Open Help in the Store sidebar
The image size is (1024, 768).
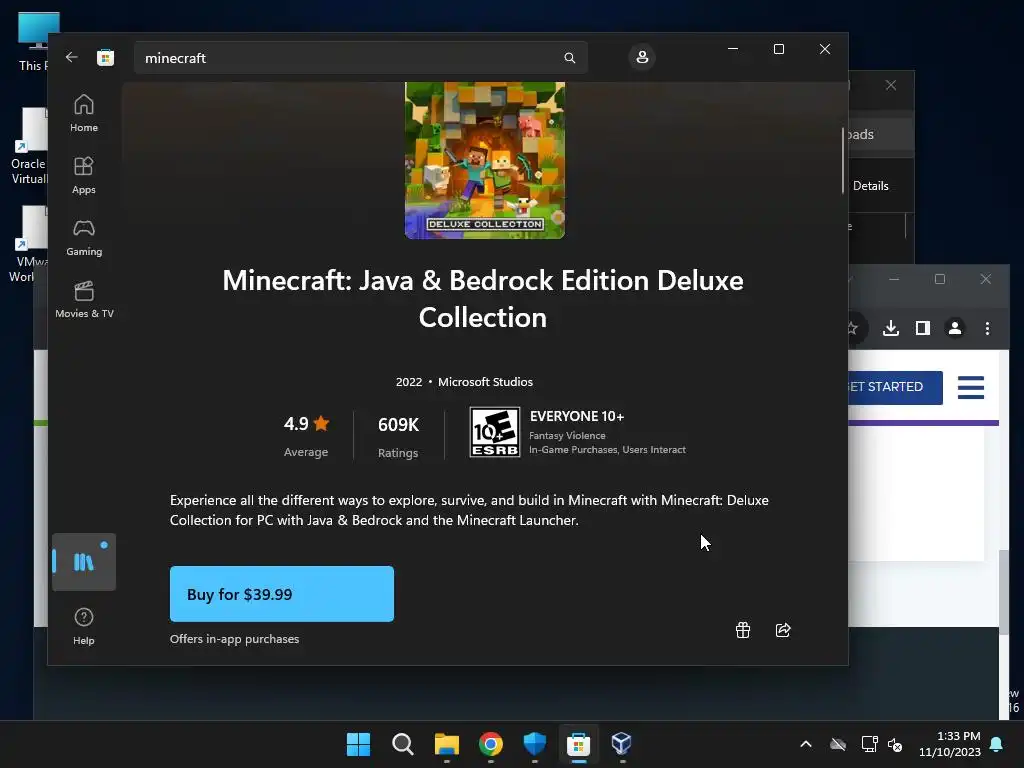tap(84, 626)
